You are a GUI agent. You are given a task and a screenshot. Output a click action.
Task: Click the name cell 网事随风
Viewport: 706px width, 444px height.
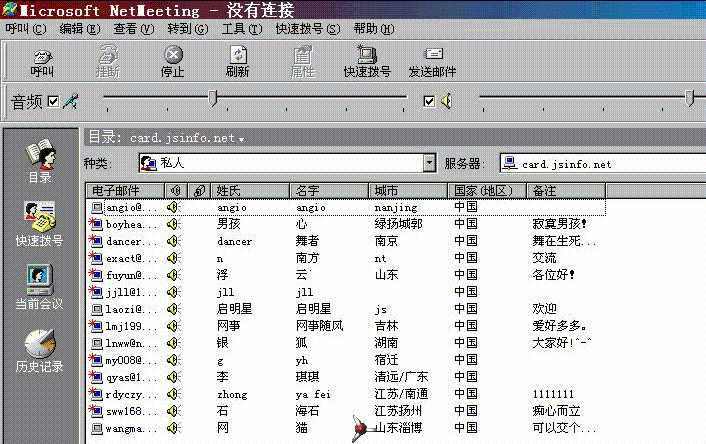point(320,326)
